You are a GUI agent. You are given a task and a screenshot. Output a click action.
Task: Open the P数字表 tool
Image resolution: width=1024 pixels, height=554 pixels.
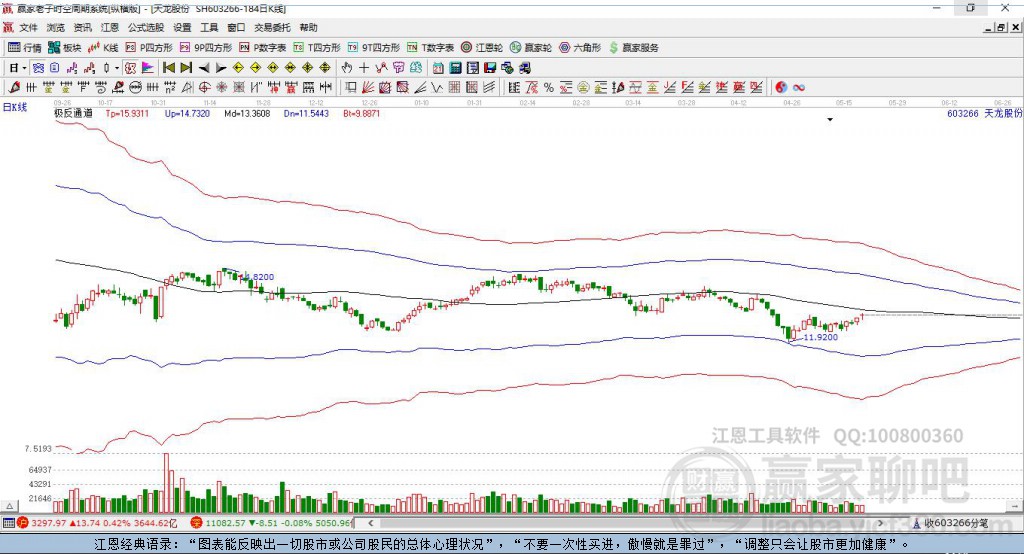pos(263,48)
